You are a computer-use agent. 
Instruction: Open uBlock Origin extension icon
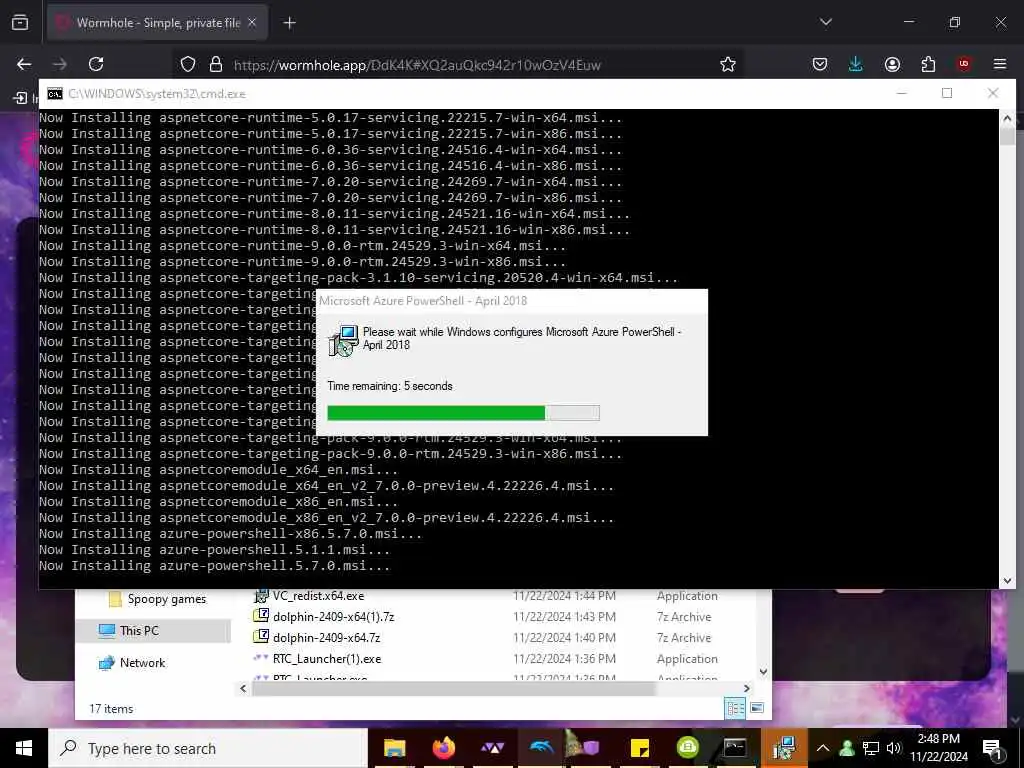click(x=964, y=64)
